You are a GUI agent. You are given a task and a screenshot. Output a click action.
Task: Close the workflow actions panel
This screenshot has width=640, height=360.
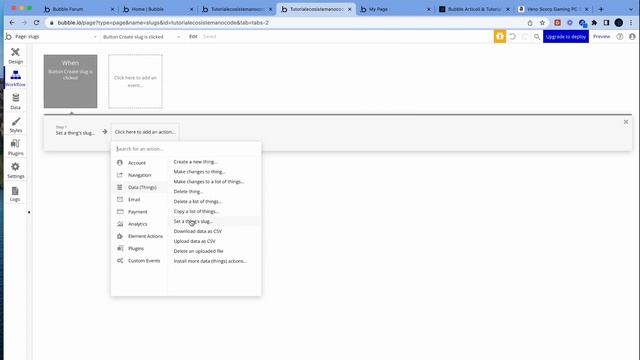point(626,122)
